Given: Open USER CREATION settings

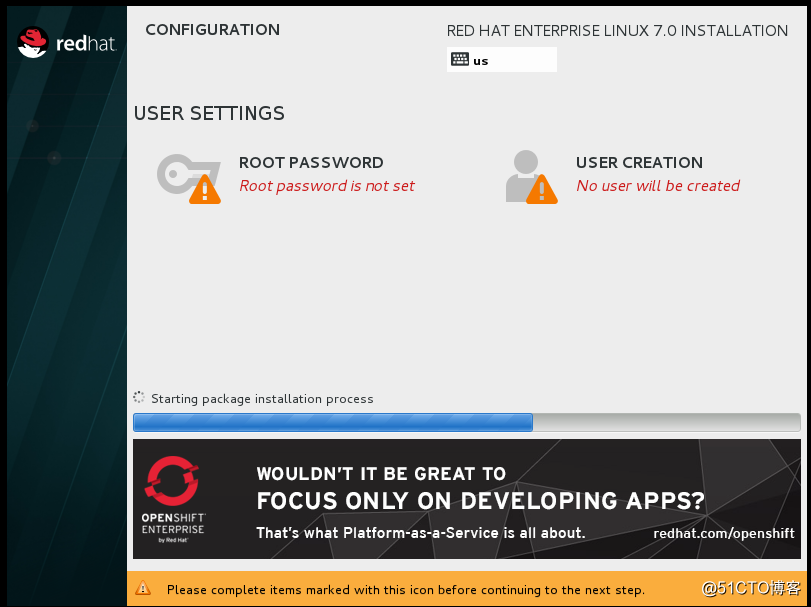Looking at the screenshot, I should pos(639,162).
